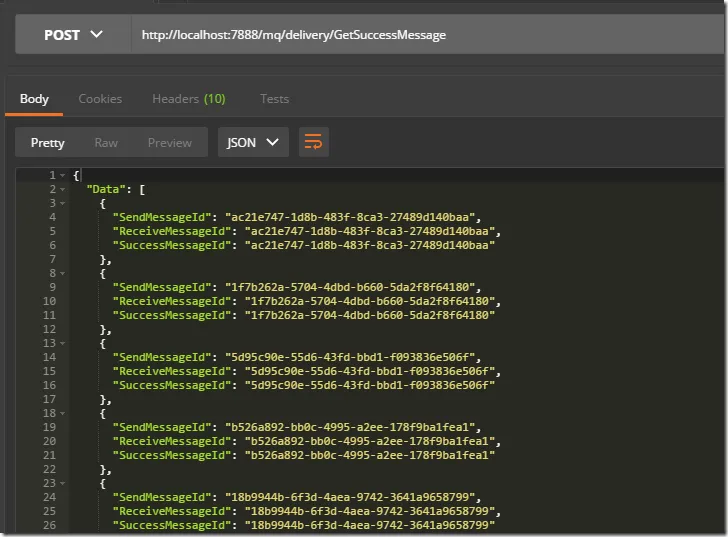
Task: Collapse the object at line 23
Action: 63,484
